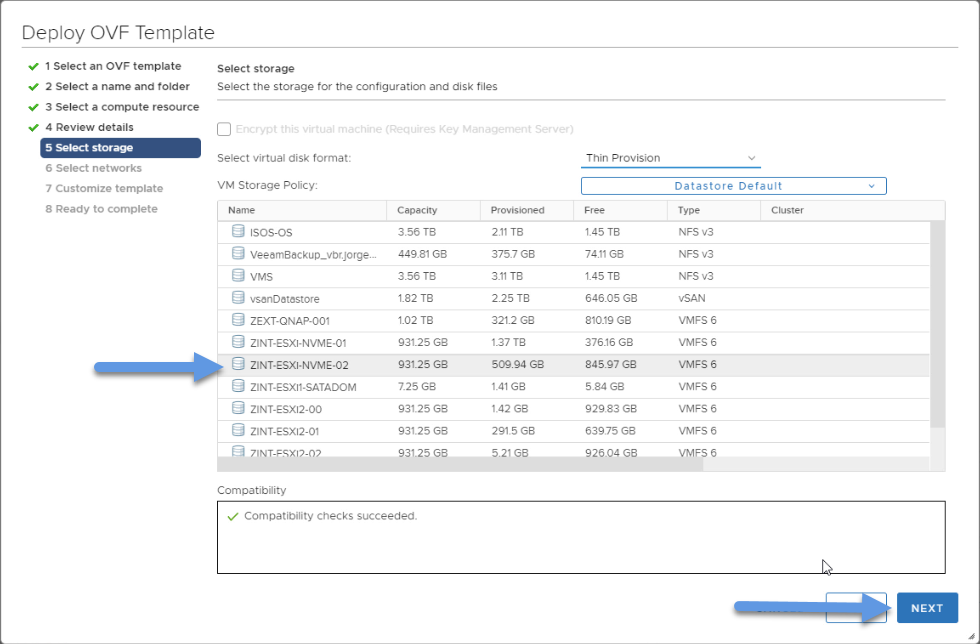Screen dimensions: 980x644
Task: Click the ZINT-ESXI1-SATADOM datastore icon
Action: [x=238, y=385]
